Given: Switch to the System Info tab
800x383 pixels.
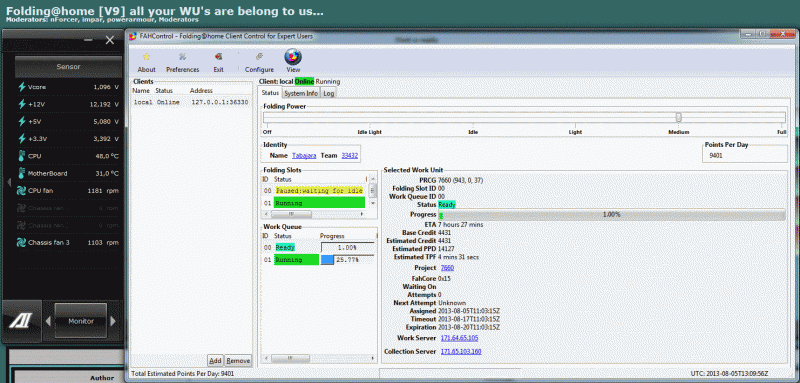Looking at the screenshot, I should pyautogui.click(x=301, y=93).
